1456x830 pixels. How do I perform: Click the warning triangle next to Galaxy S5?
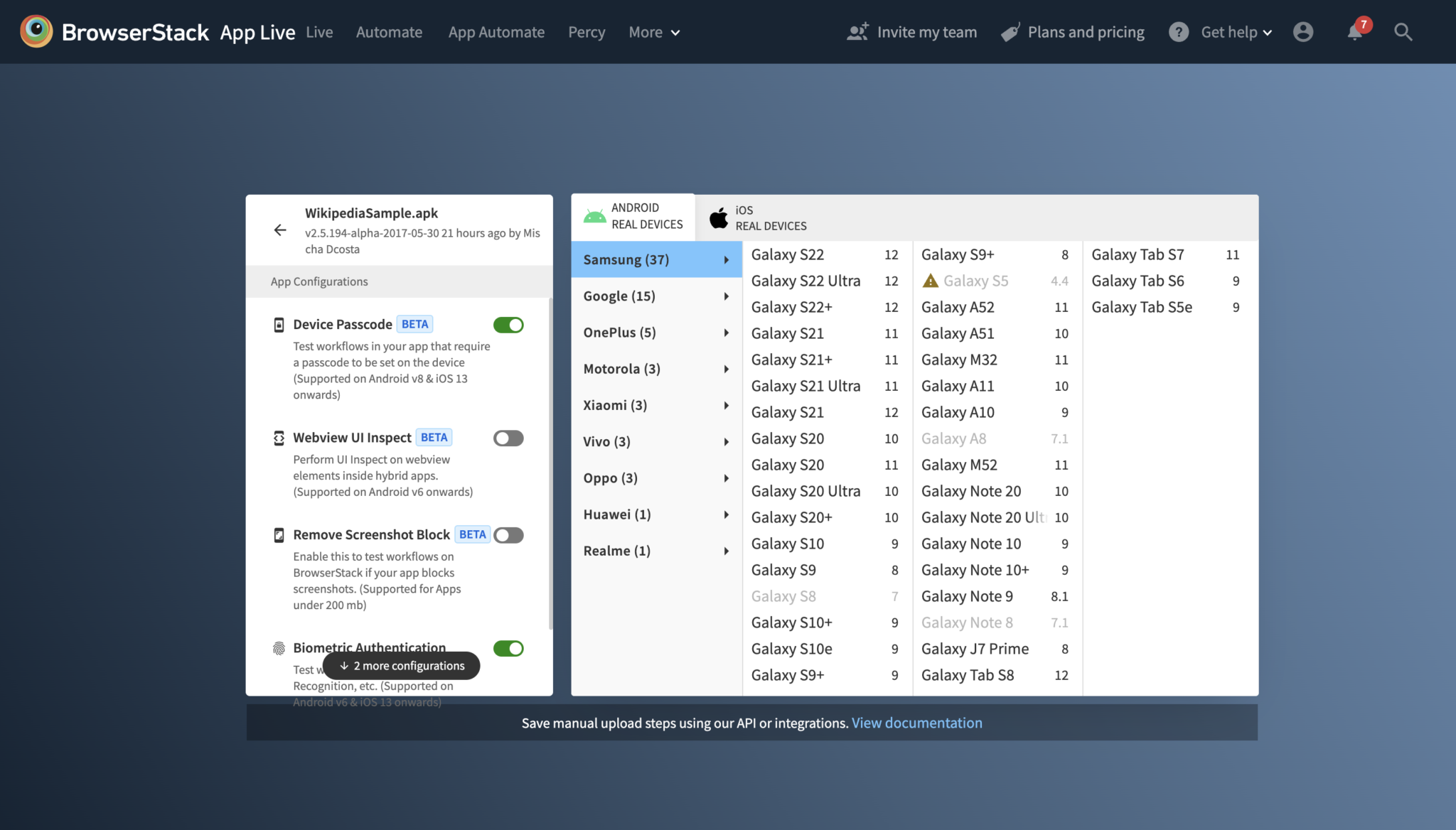[929, 280]
